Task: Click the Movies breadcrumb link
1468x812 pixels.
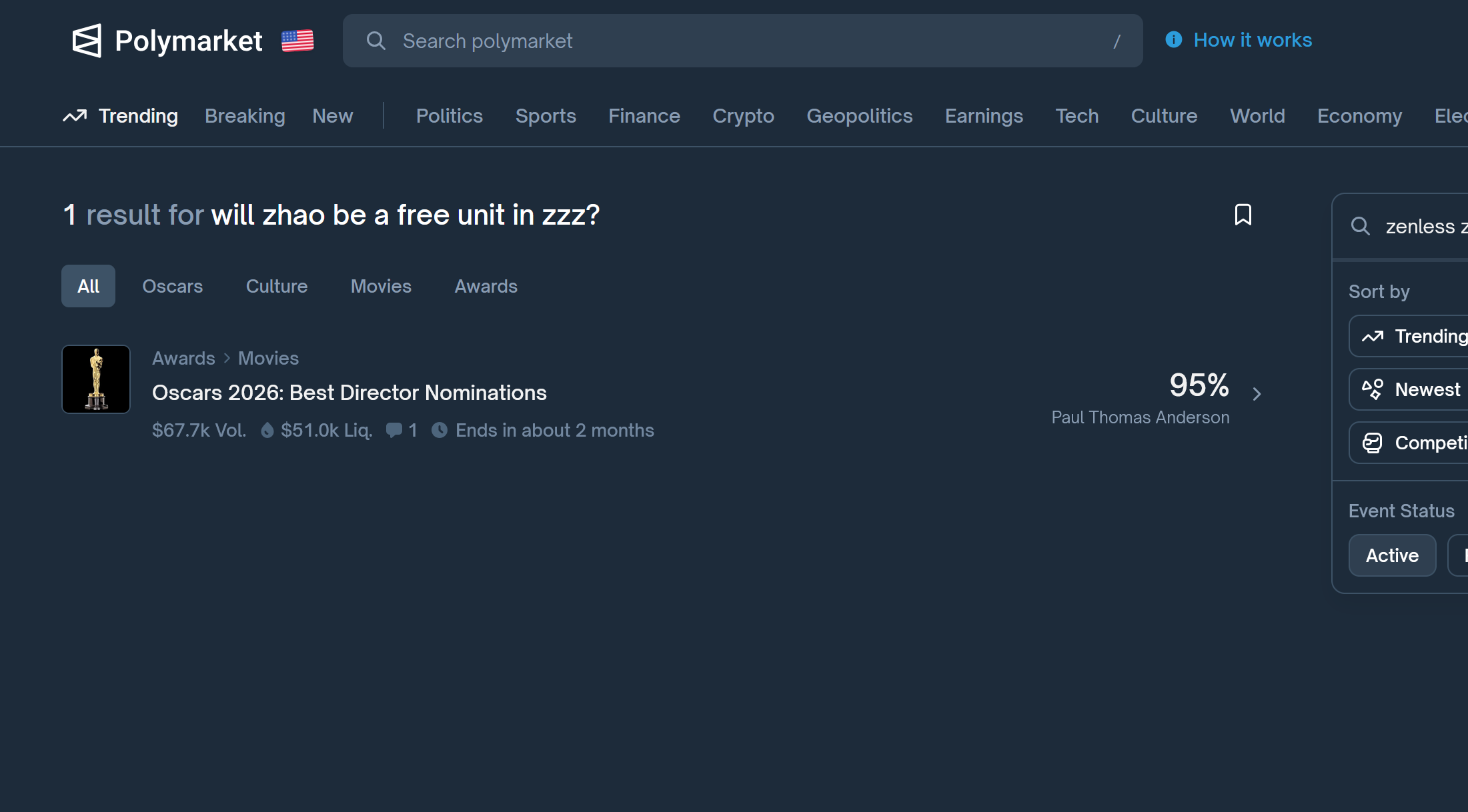Action: coord(268,358)
